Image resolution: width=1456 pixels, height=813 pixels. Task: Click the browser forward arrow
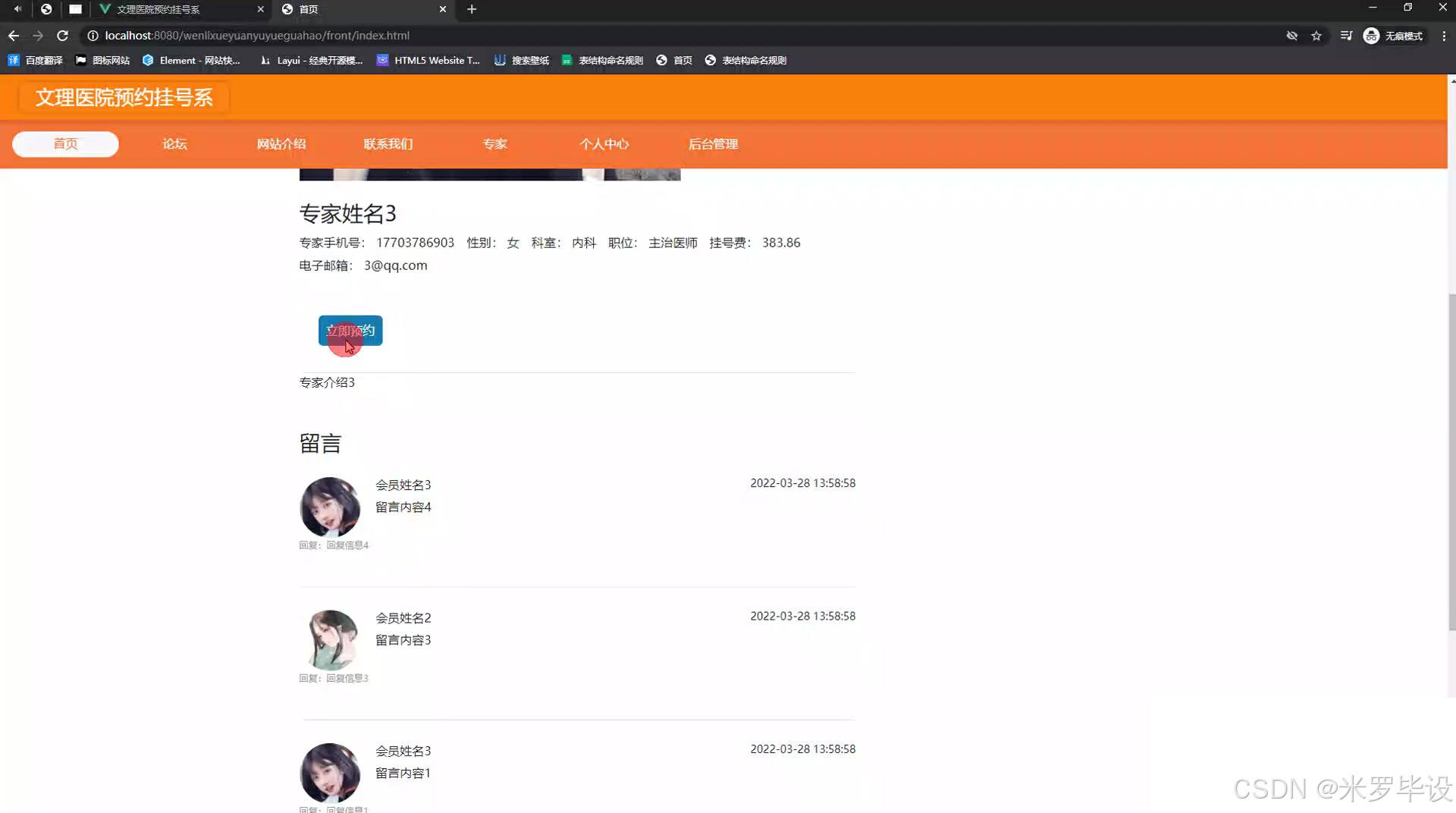[38, 36]
